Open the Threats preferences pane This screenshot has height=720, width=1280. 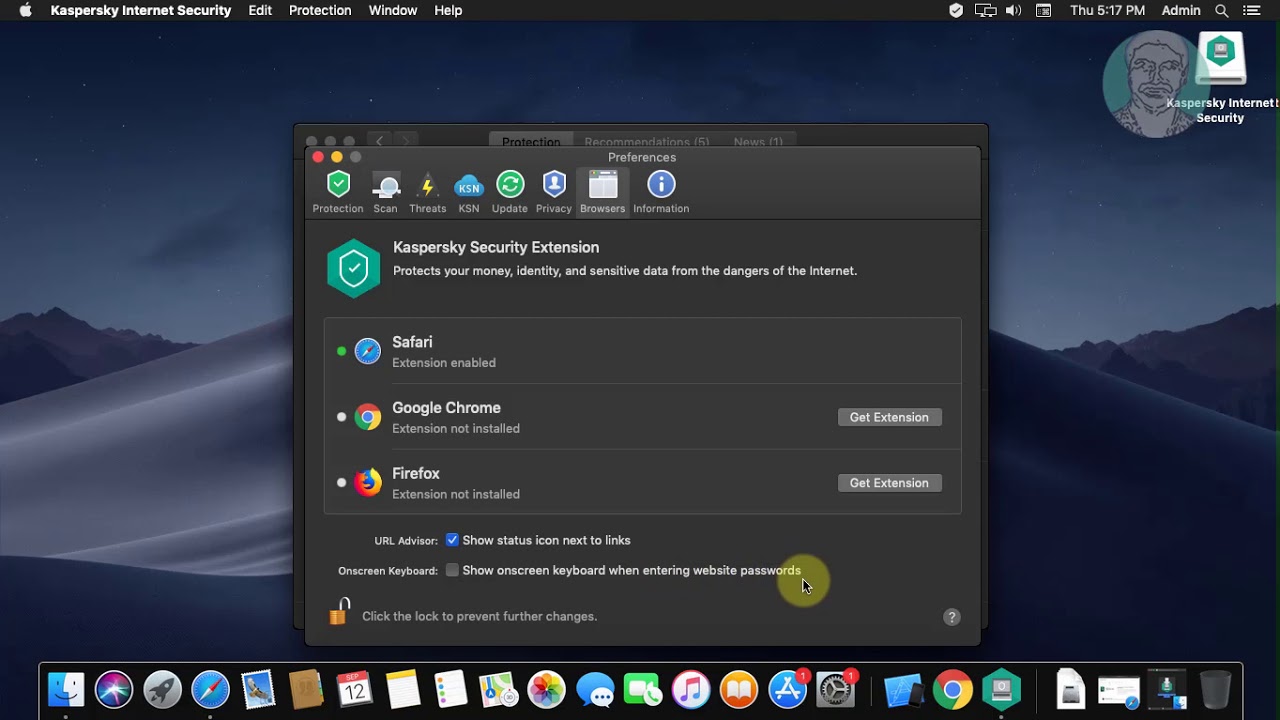(427, 192)
